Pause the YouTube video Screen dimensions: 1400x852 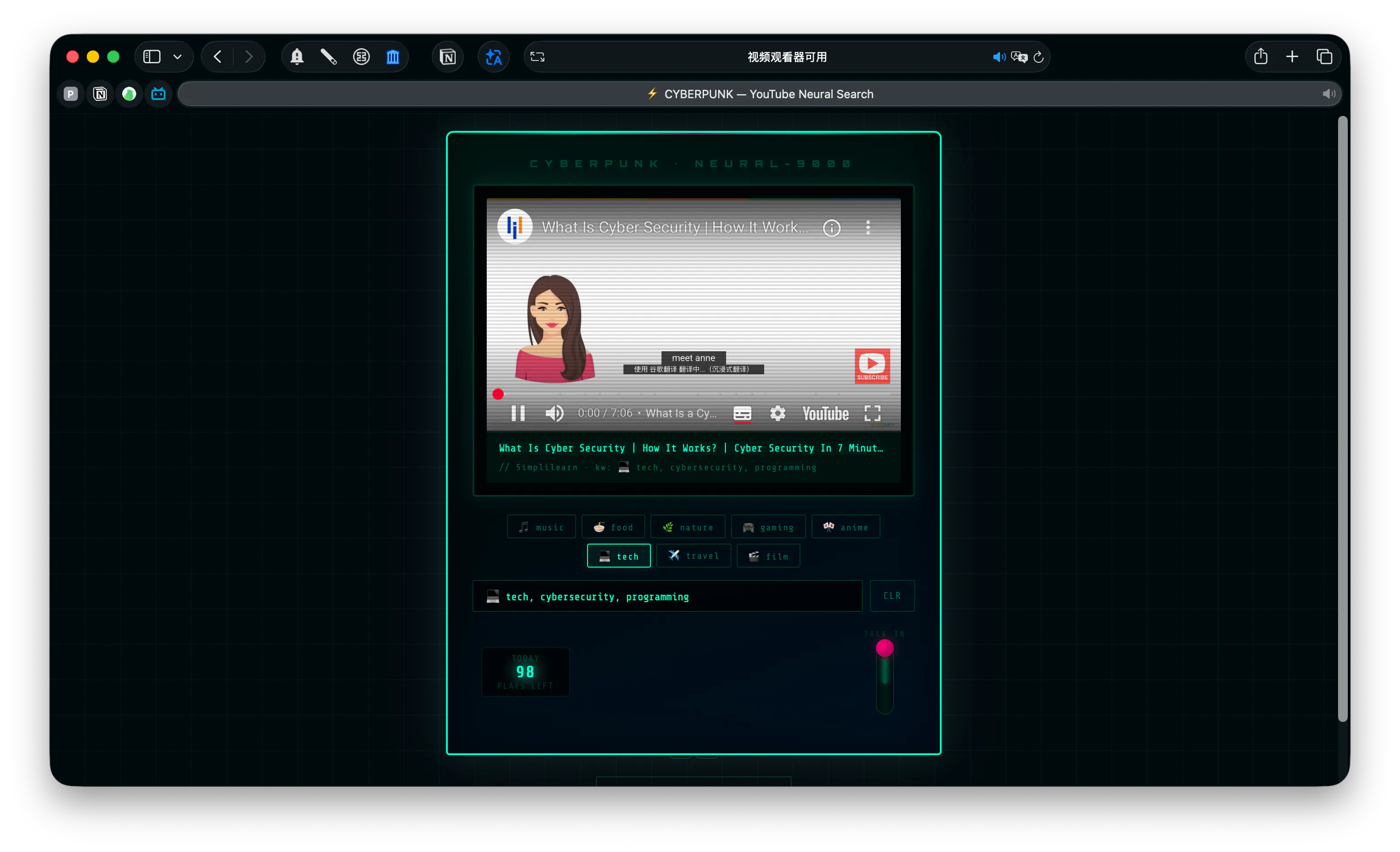(x=518, y=413)
